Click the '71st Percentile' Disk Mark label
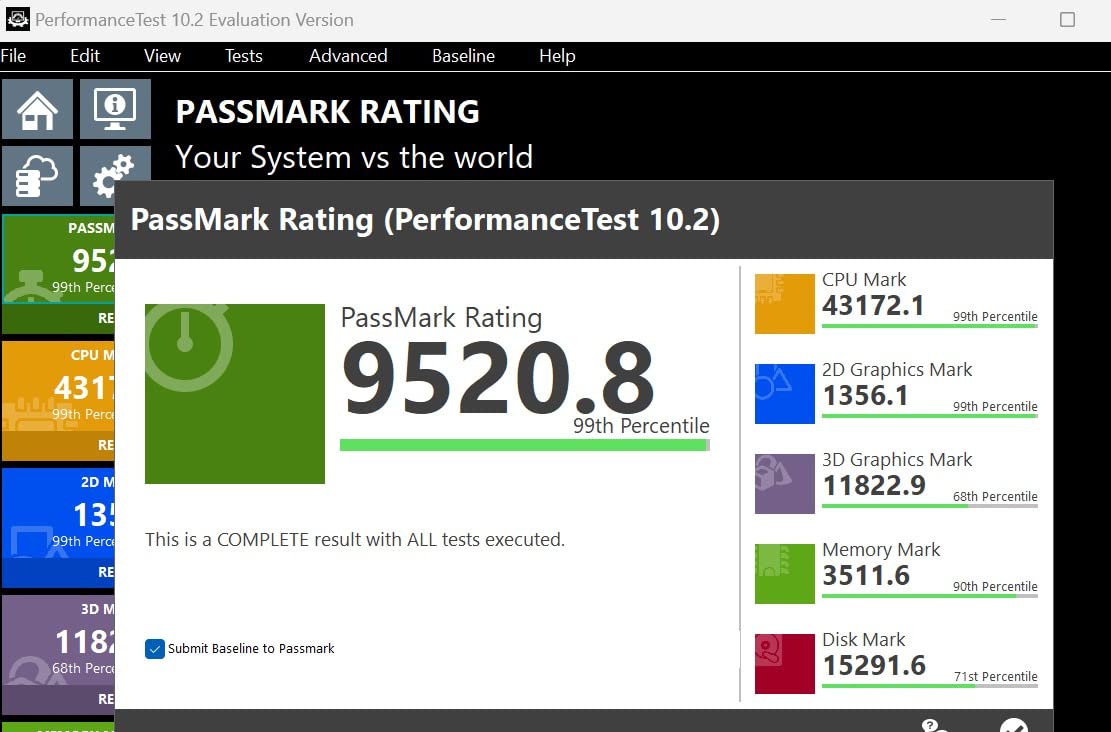The height and width of the screenshot is (732, 1111). click(996, 677)
